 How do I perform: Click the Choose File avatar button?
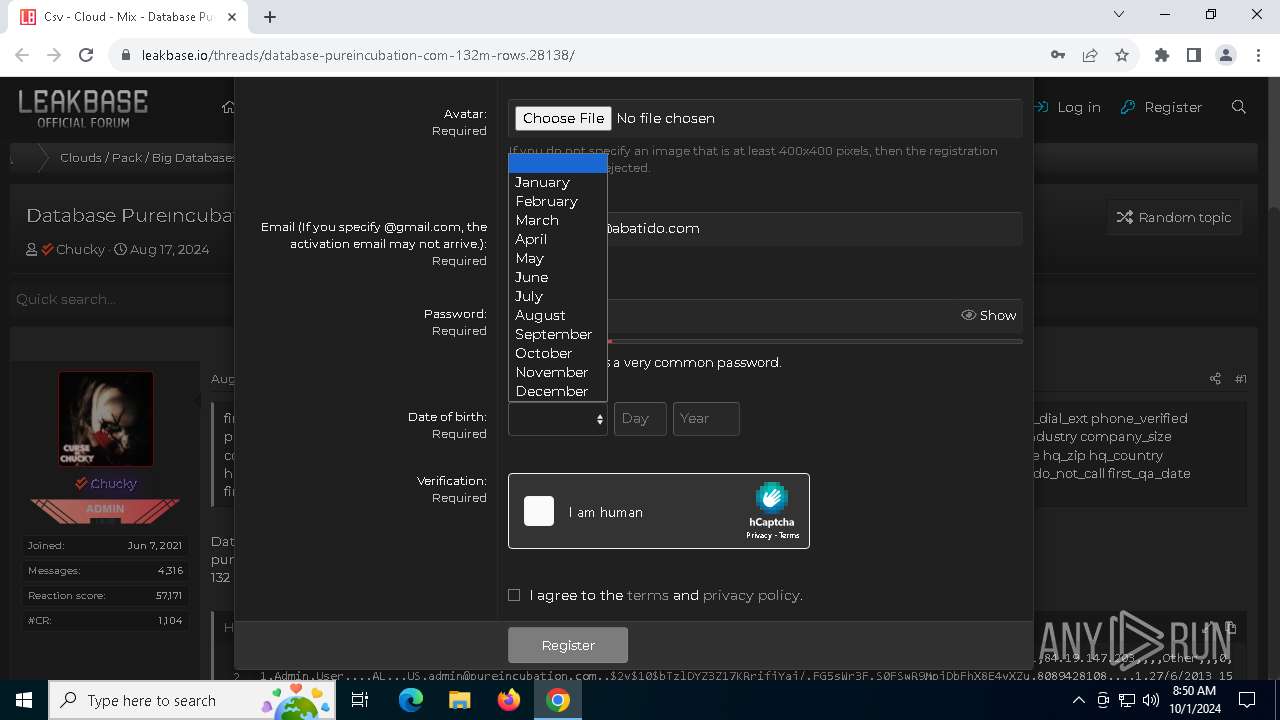[563, 118]
